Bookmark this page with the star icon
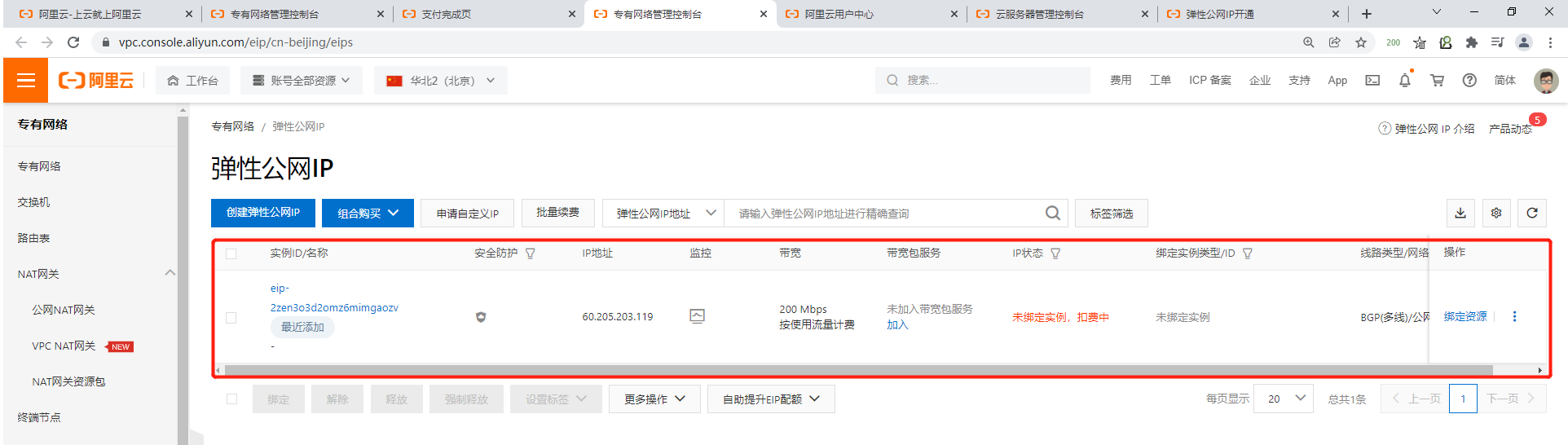 tap(1360, 42)
